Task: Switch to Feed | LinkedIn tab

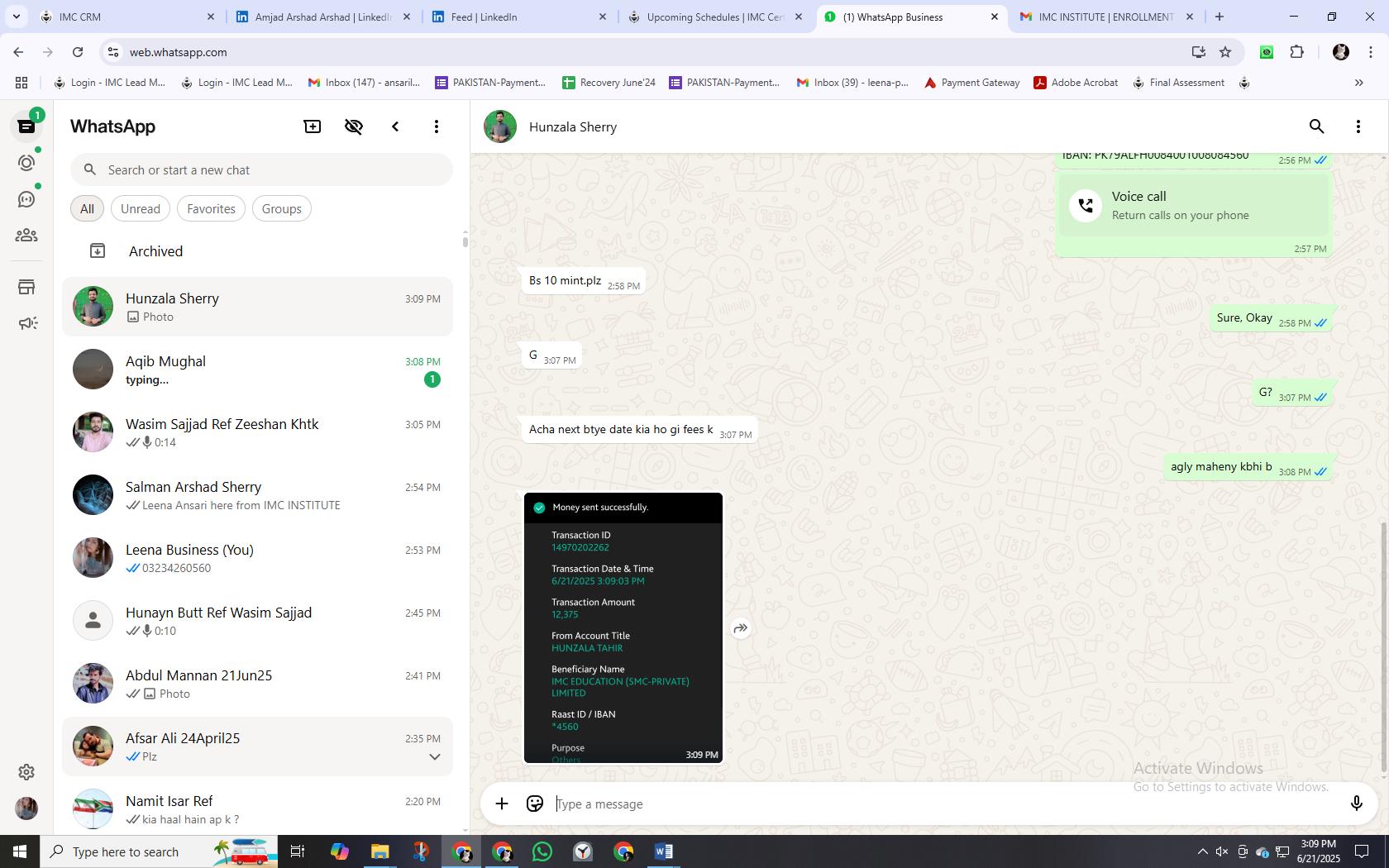Action: tap(518, 17)
